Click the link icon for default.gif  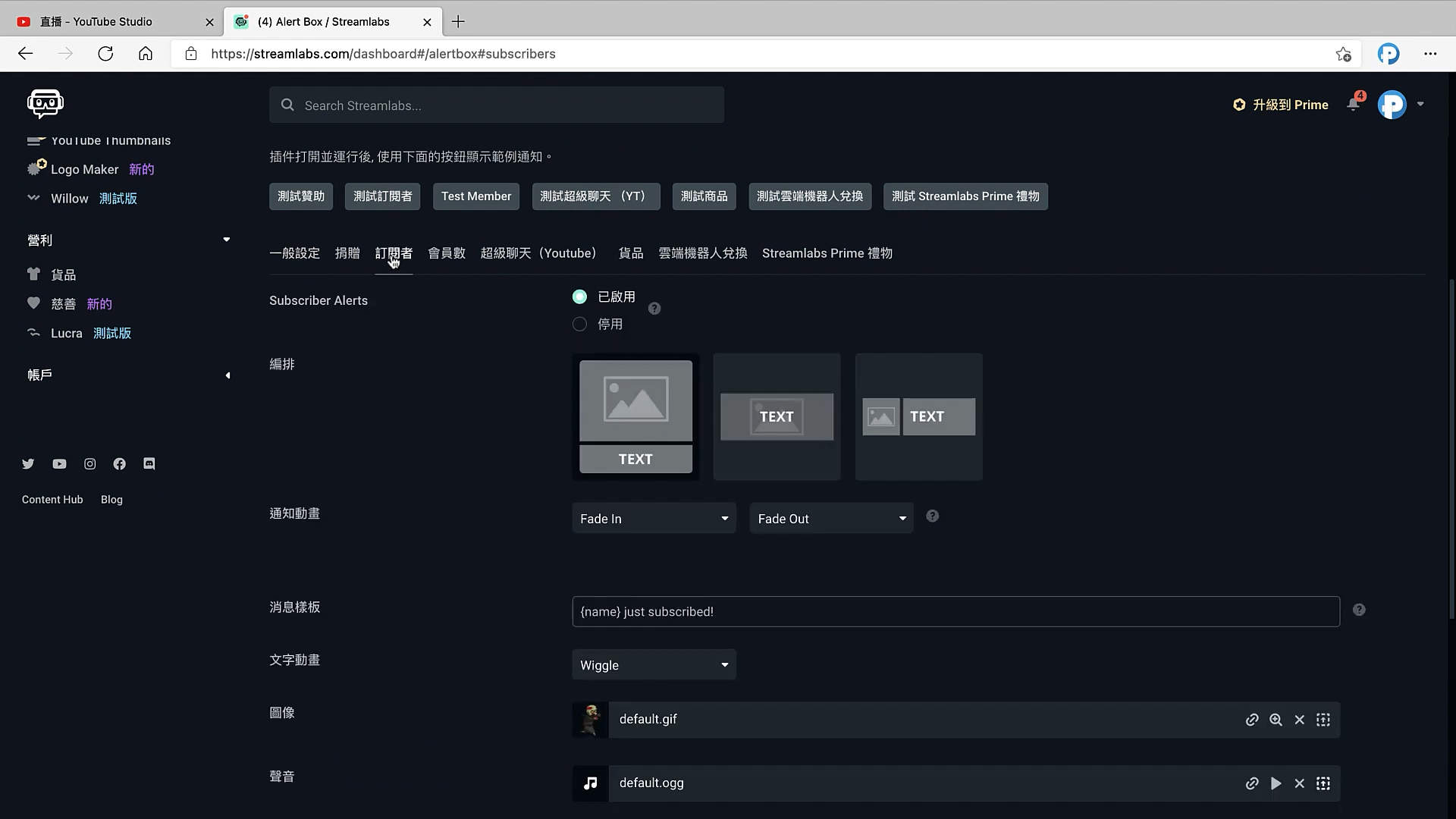[1252, 720]
